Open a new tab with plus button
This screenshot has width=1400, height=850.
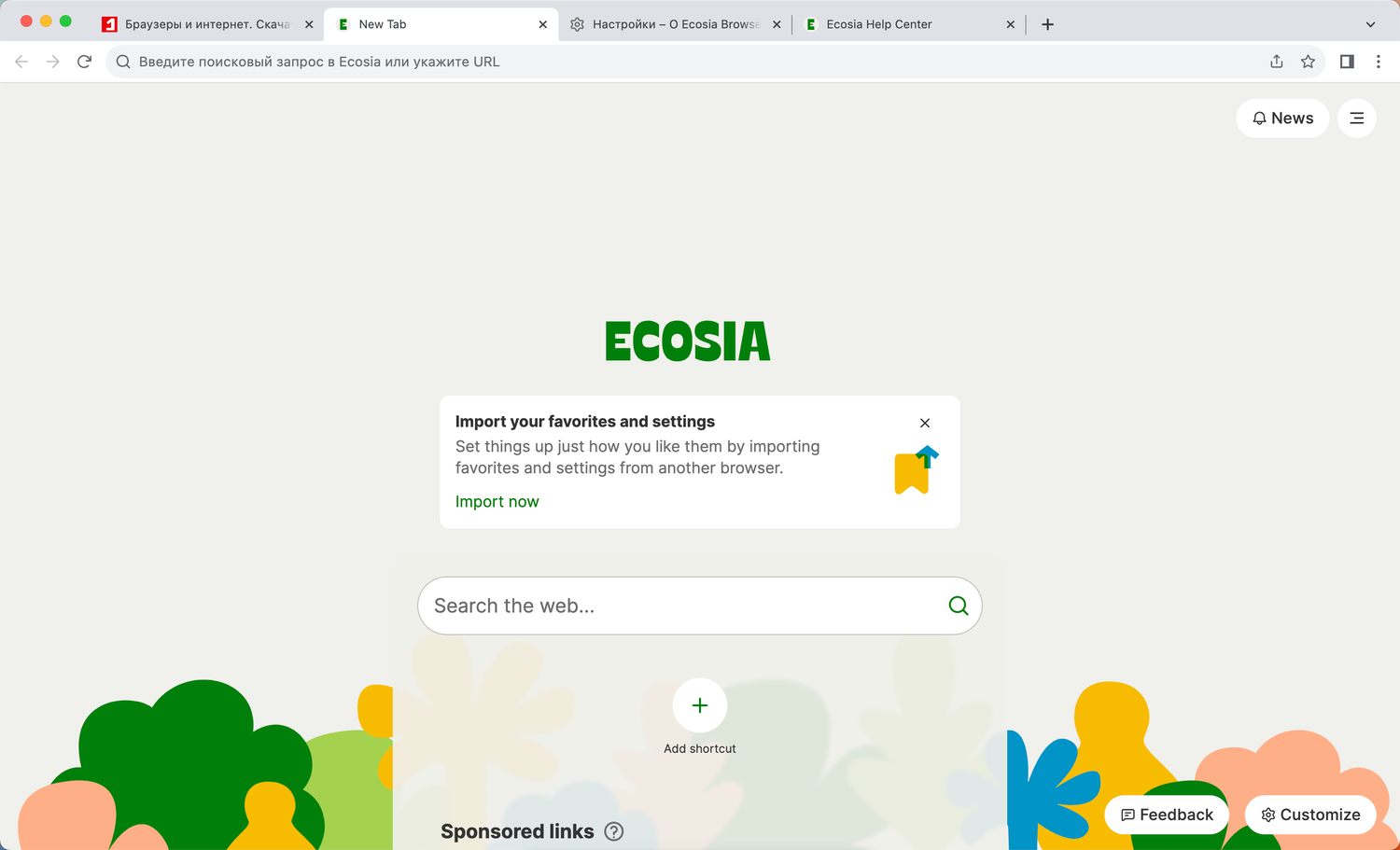coord(1047,24)
